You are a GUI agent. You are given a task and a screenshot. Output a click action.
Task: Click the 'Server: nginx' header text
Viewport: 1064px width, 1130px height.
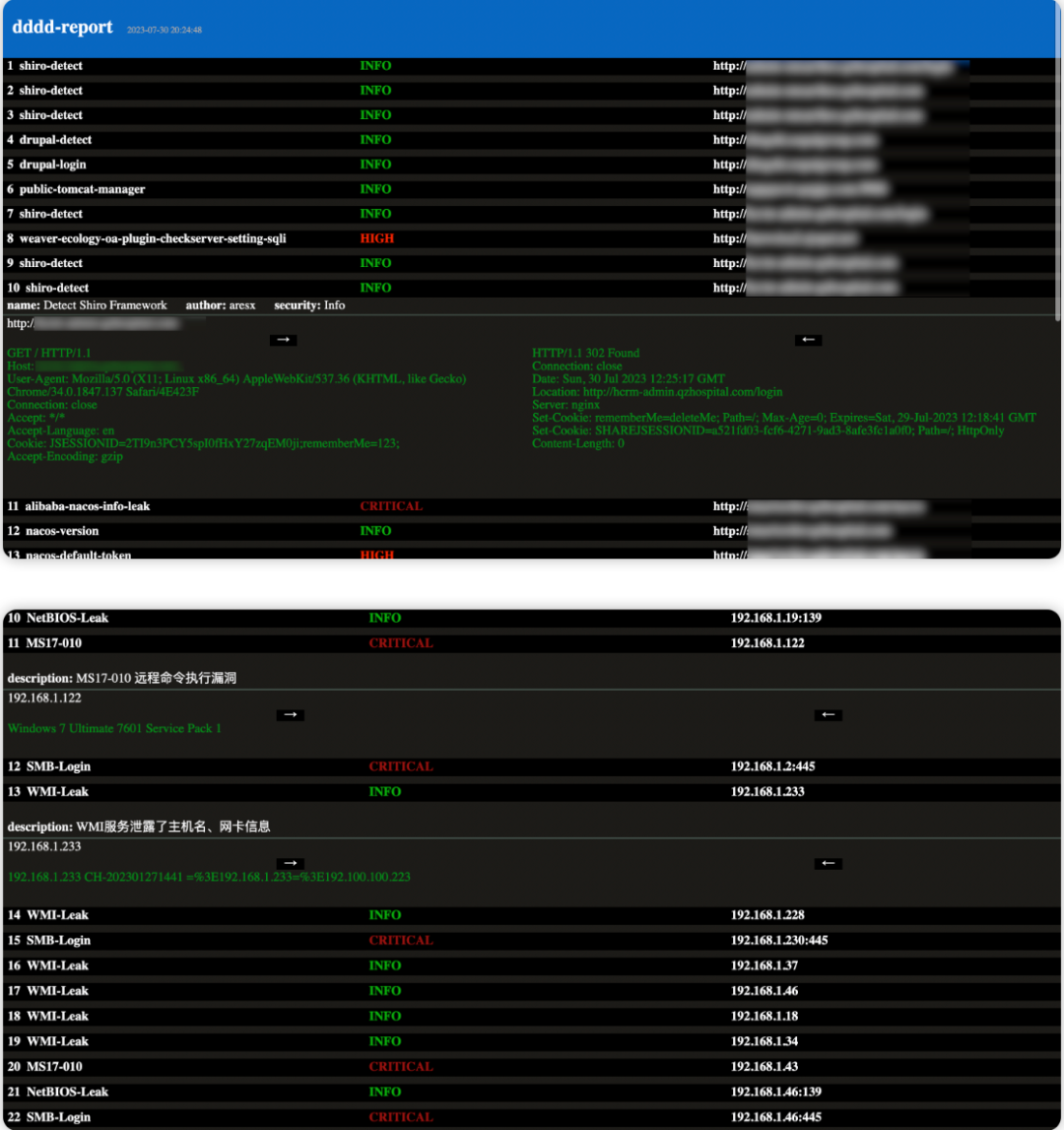(x=565, y=405)
